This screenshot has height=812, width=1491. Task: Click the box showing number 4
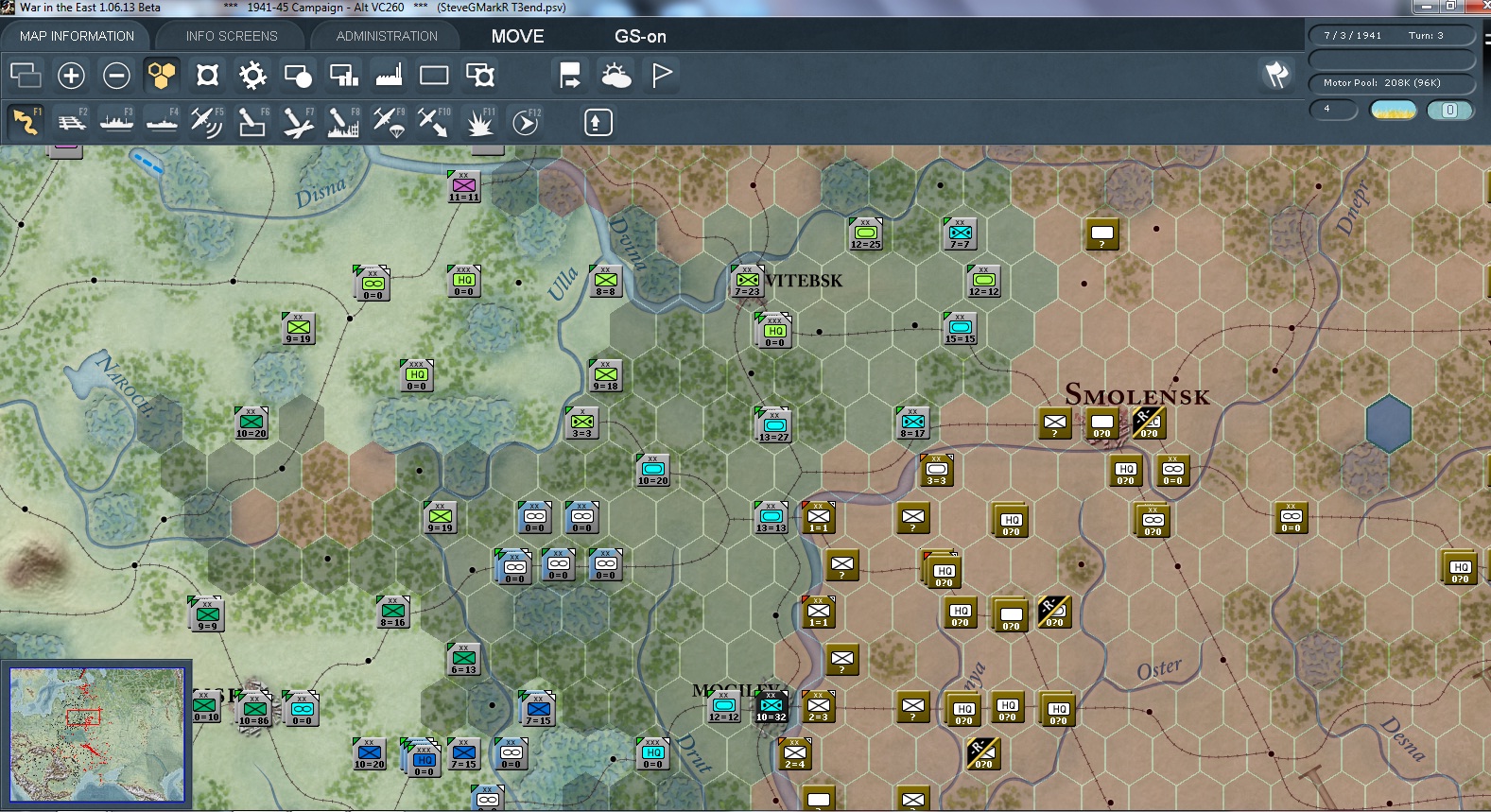coord(1332,110)
